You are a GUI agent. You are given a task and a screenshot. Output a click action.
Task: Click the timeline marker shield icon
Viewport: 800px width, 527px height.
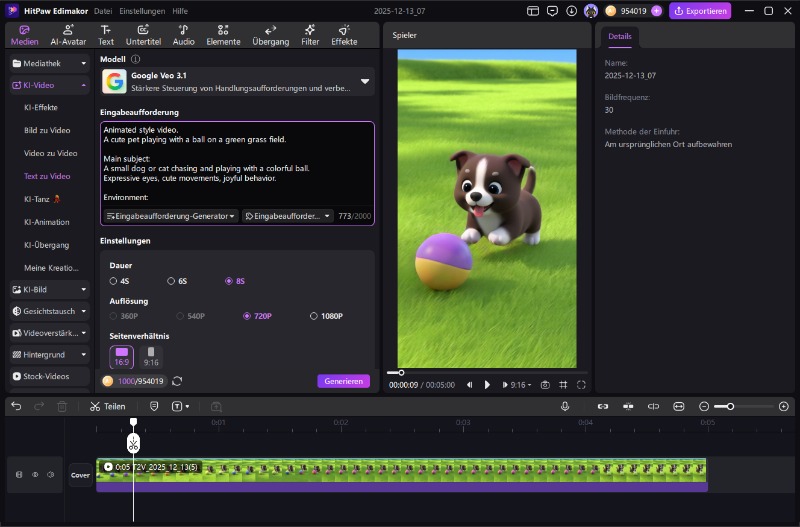(x=154, y=407)
